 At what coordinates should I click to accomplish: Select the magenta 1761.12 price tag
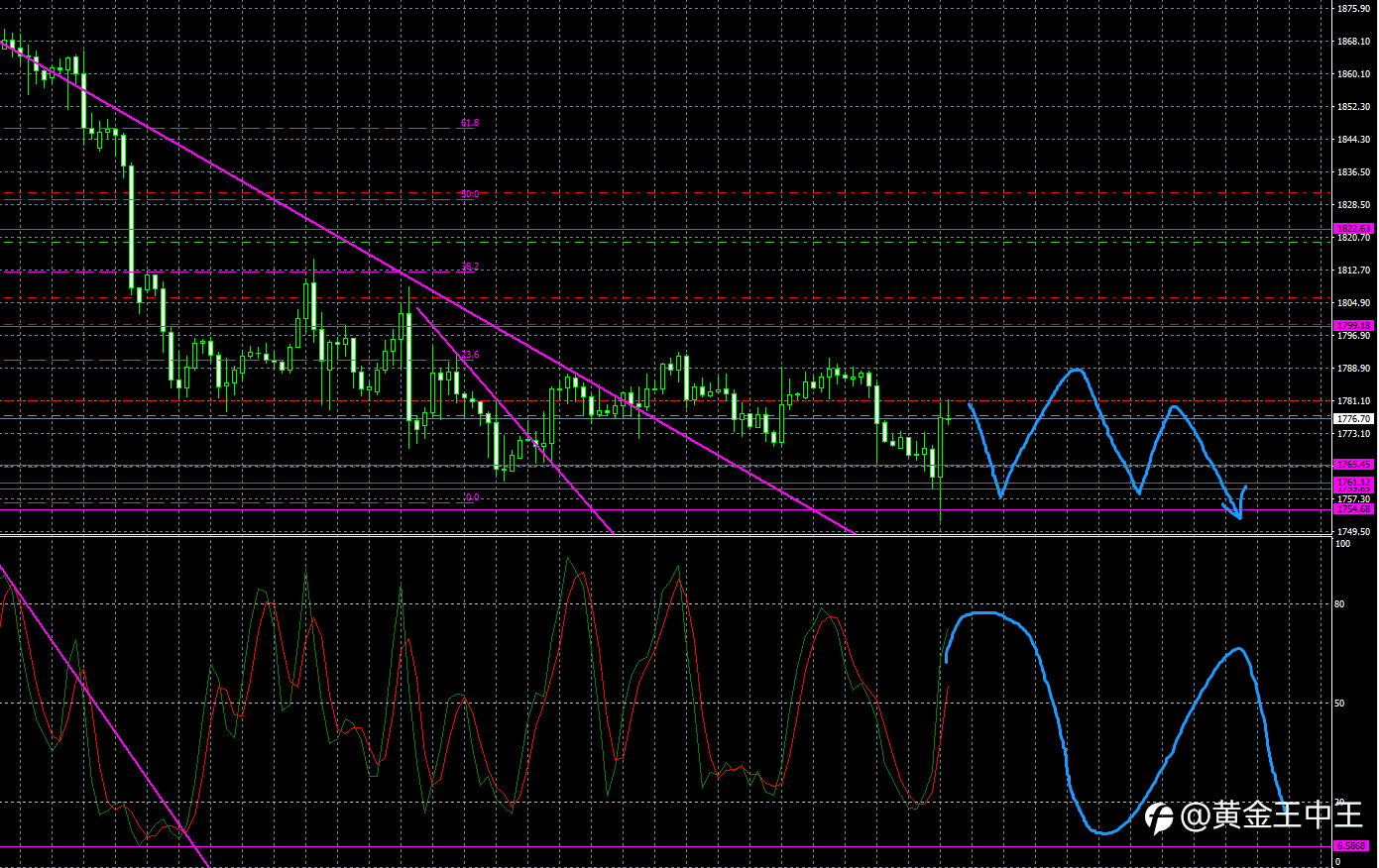coord(1353,483)
